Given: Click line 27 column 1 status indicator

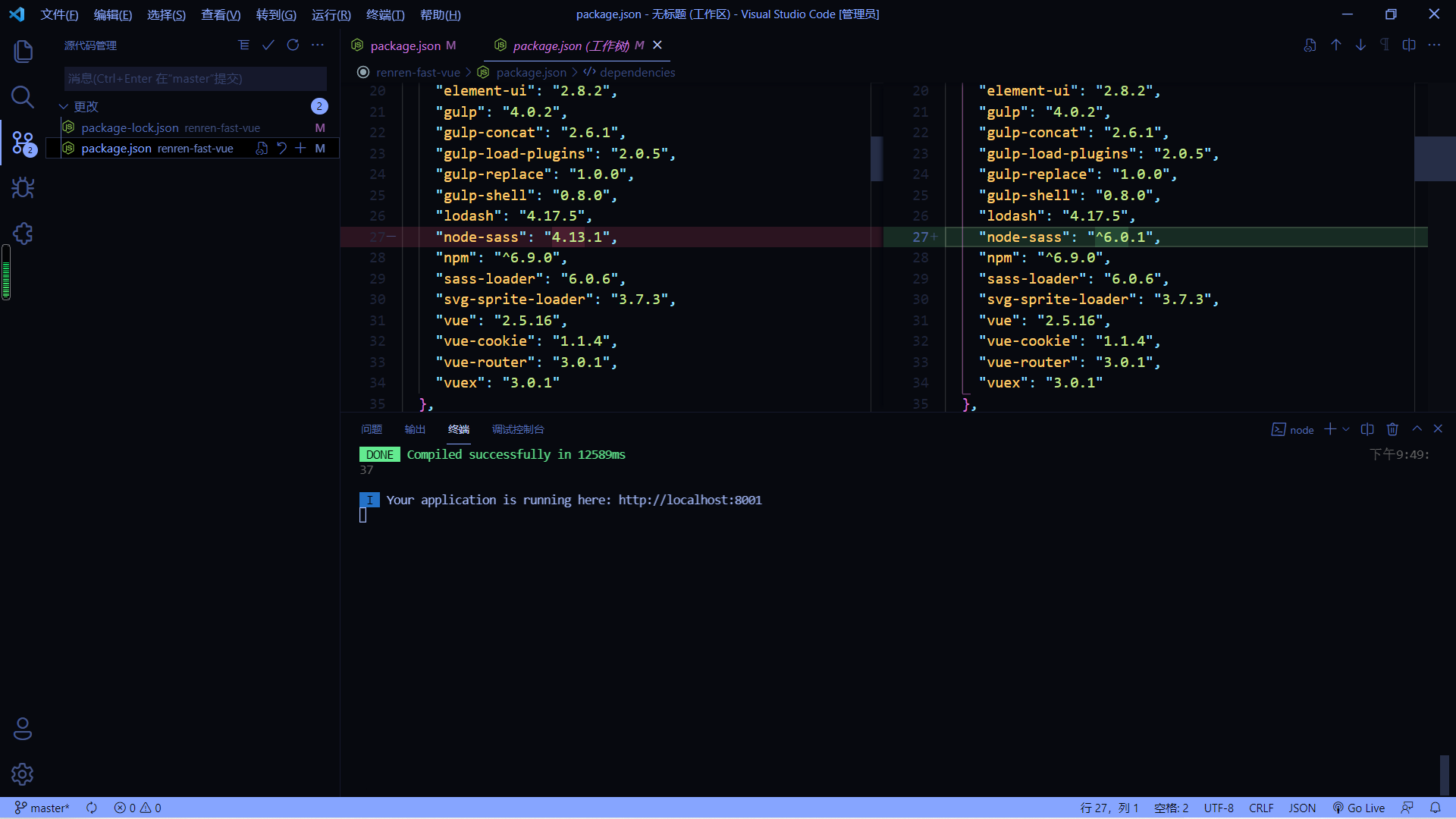Looking at the screenshot, I should [1109, 808].
